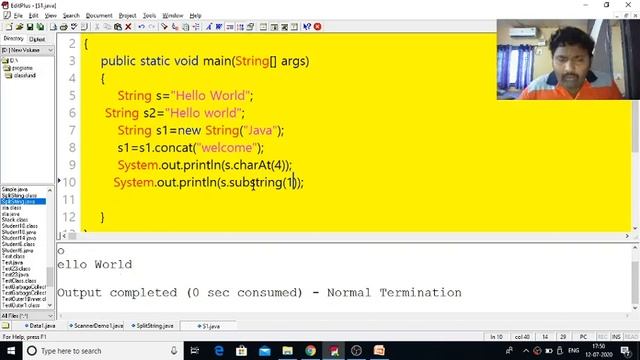Viewport: 640px width, 360px height.
Task: Click the editor vertical scroll down arrow
Action: [635, 229]
